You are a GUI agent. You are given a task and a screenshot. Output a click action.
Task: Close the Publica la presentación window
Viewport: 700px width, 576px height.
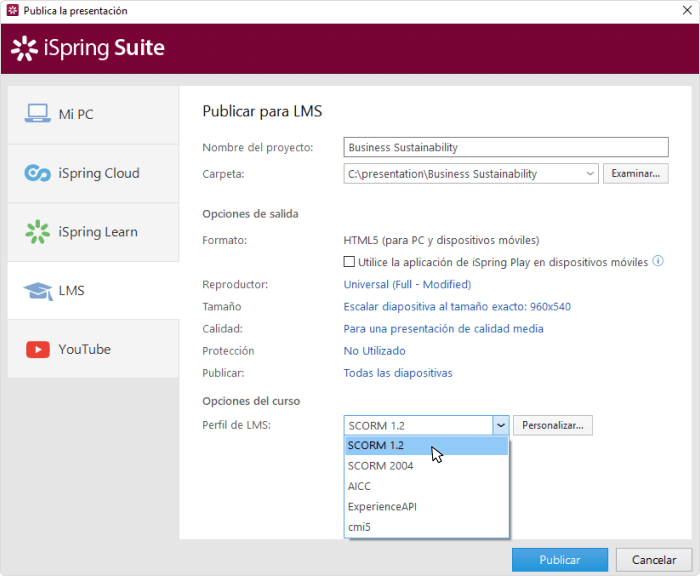coord(687,10)
